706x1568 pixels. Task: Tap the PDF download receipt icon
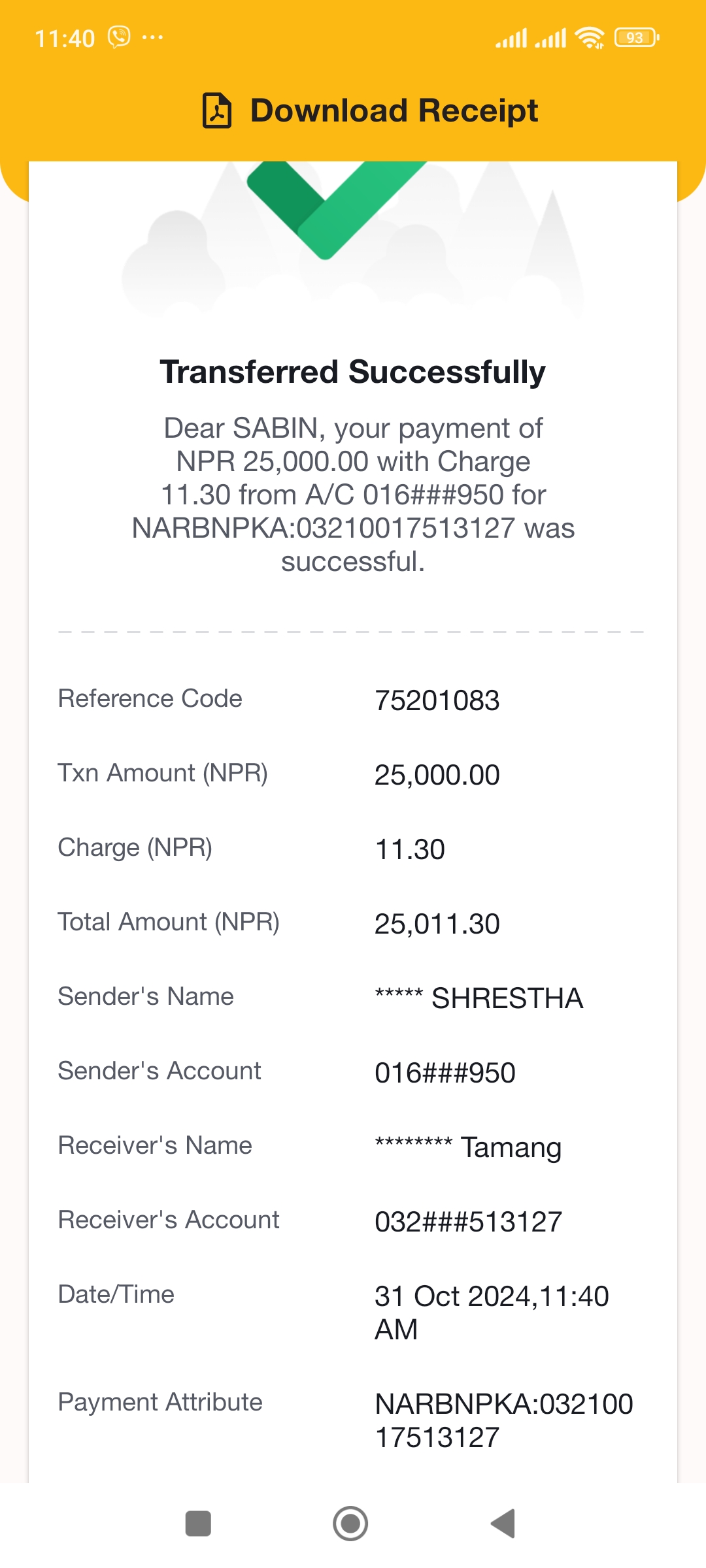coord(217,110)
